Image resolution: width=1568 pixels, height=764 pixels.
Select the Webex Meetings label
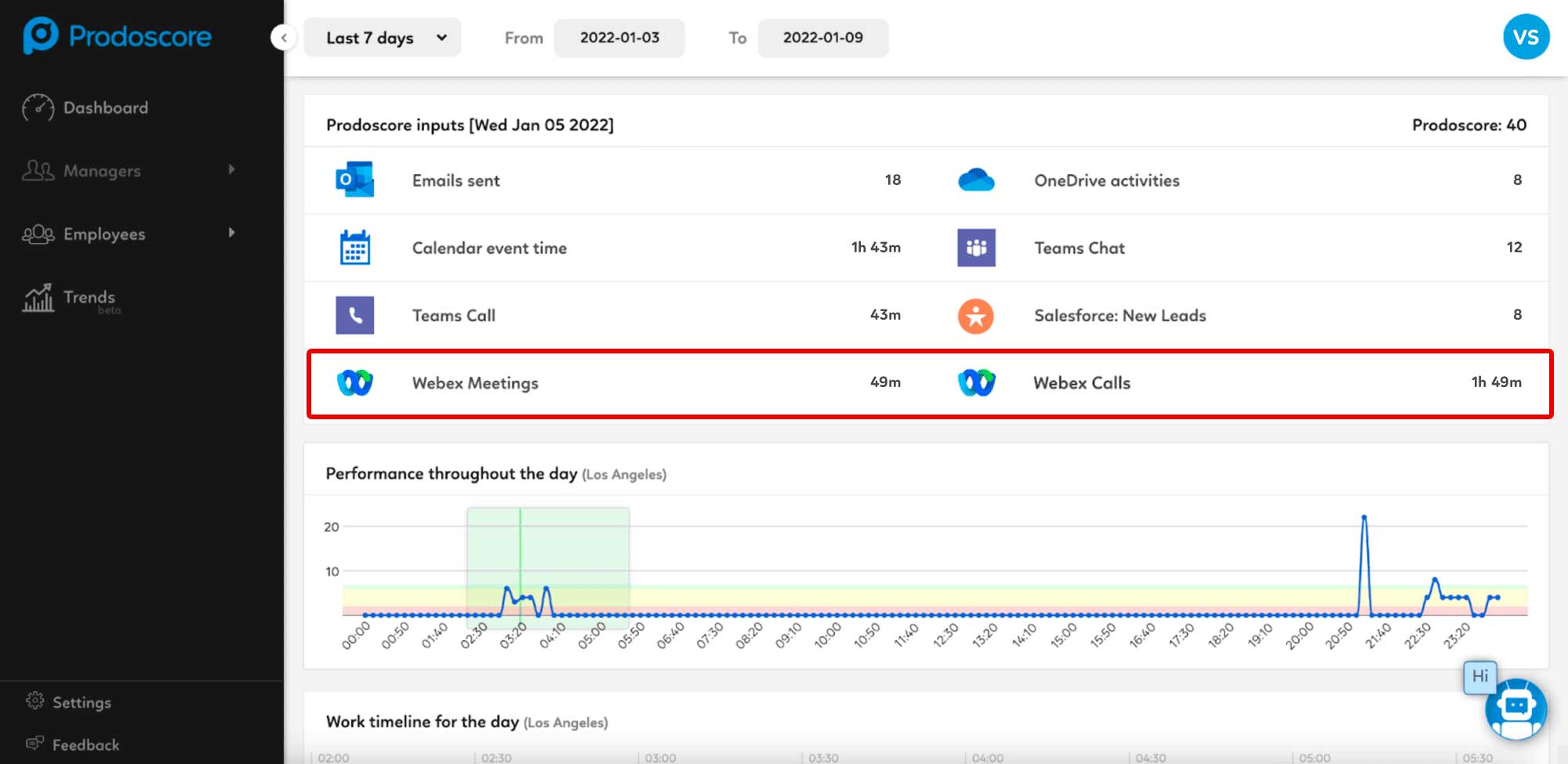[x=475, y=383]
